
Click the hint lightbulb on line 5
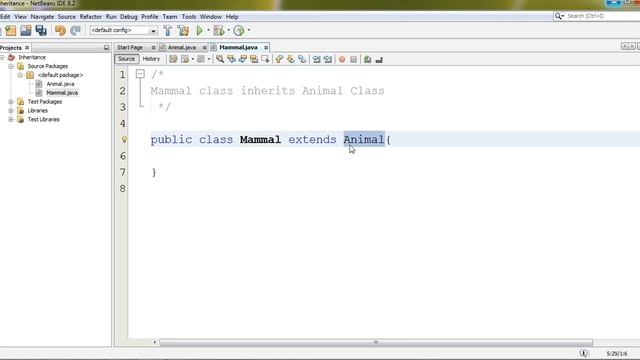[124, 140]
